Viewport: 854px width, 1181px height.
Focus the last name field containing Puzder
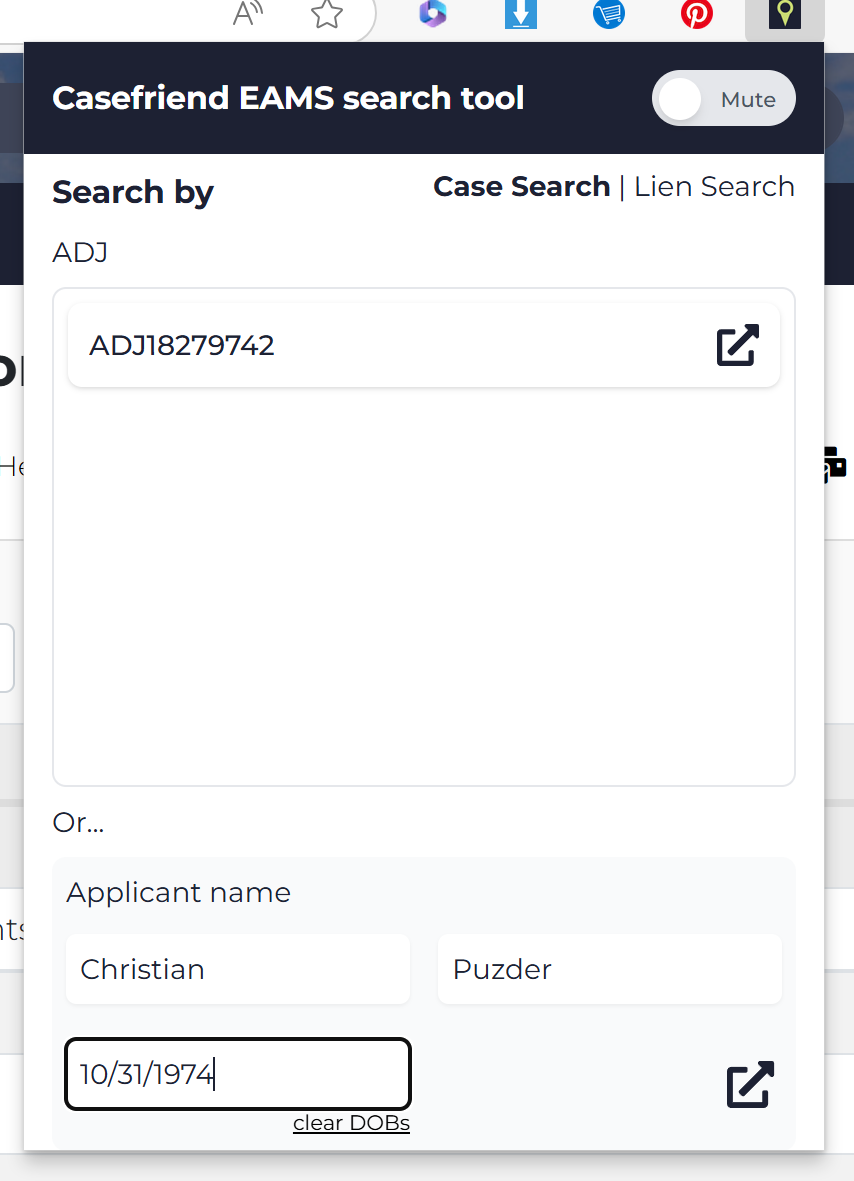pos(609,969)
